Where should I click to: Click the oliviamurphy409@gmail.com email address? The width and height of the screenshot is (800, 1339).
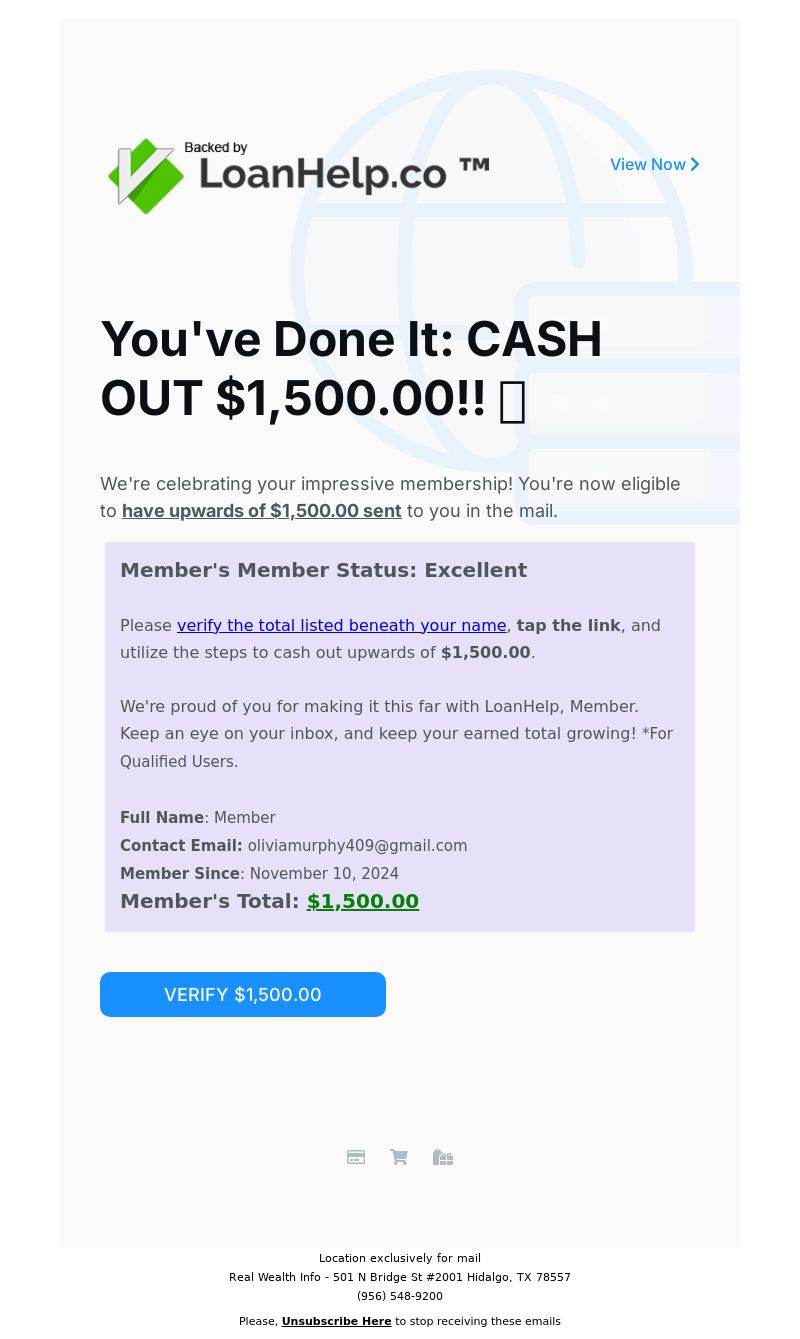[x=357, y=846]
